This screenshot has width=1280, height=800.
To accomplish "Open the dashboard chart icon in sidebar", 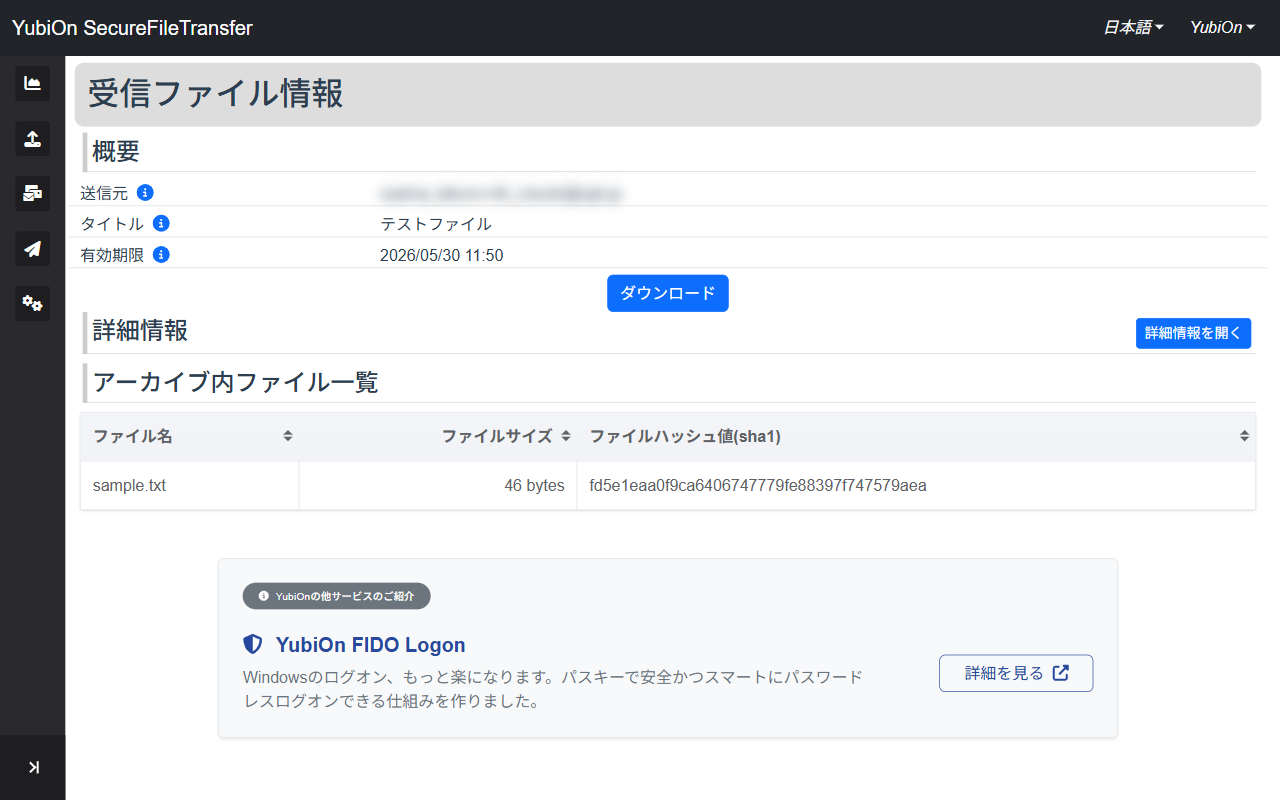I will (x=32, y=83).
